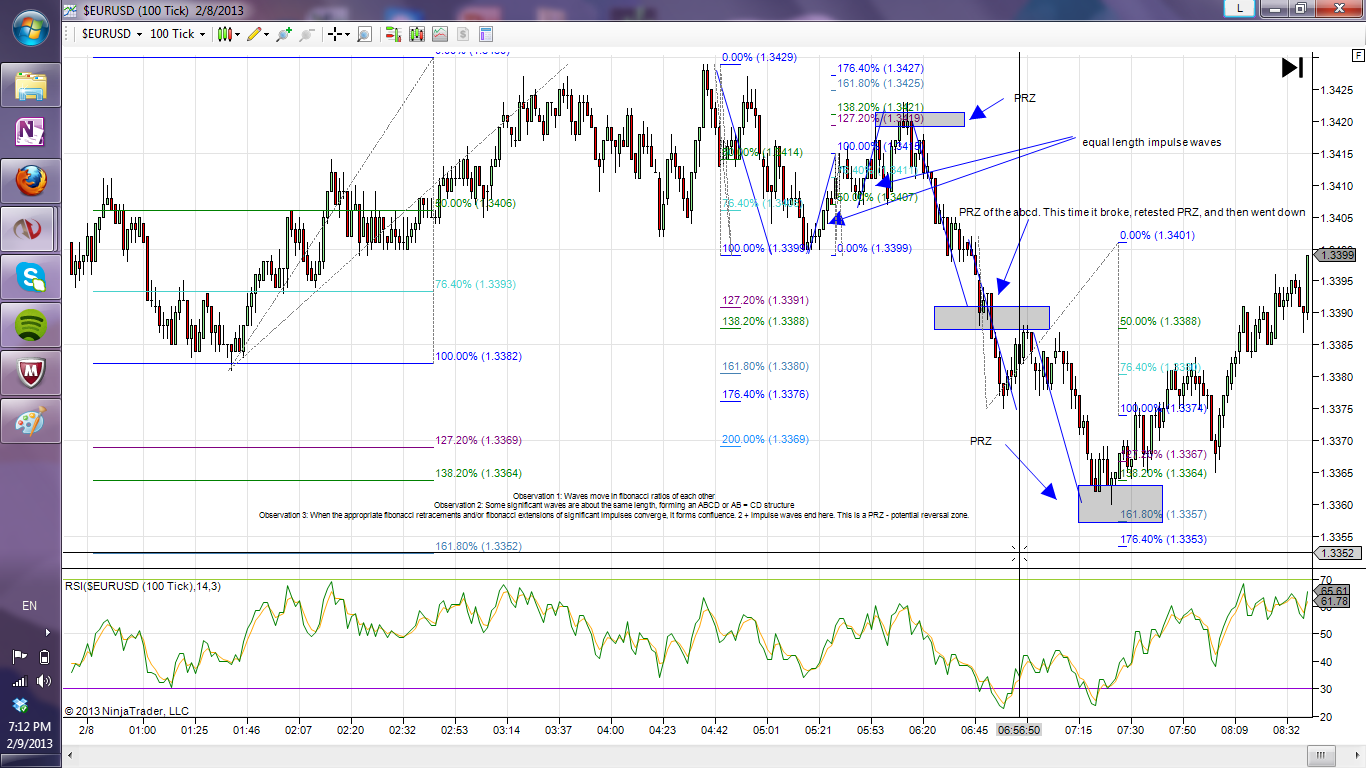
Task: Select the crosshair cursor tool
Action: 336,34
